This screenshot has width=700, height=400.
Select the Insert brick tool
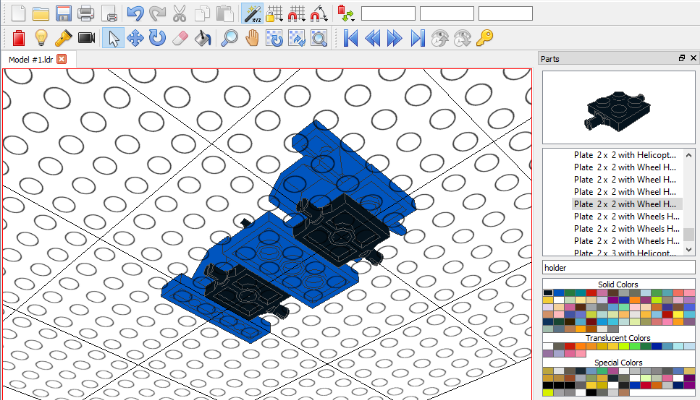coord(17,38)
